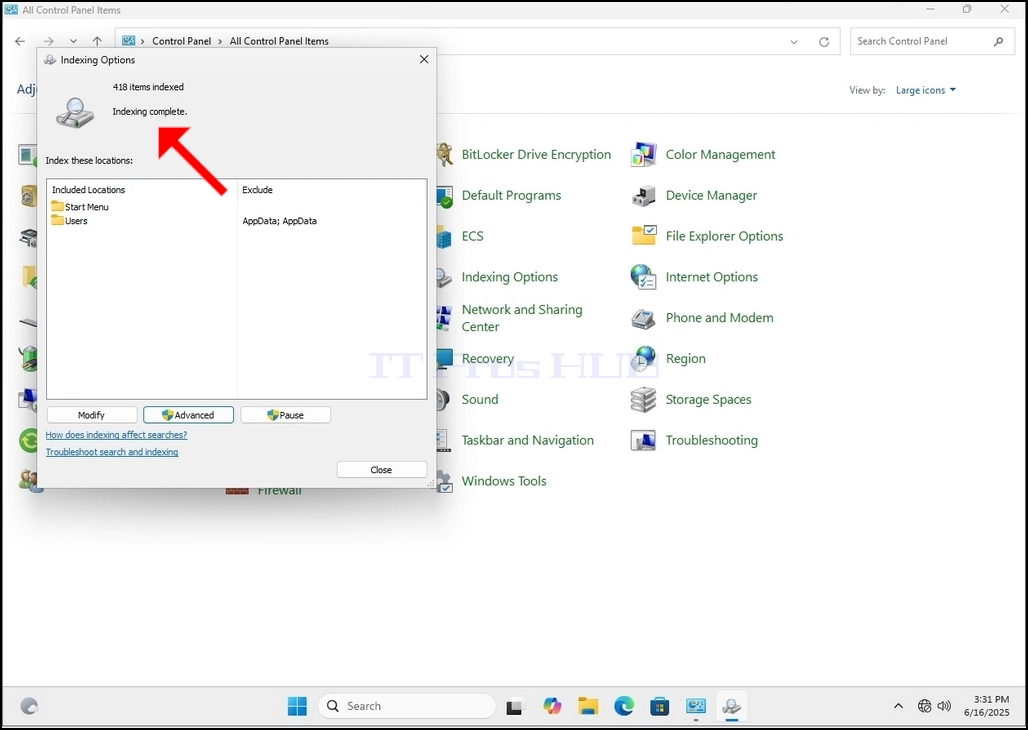The width and height of the screenshot is (1028, 730).
Task: Go up one level arrow
Action: click(97, 41)
